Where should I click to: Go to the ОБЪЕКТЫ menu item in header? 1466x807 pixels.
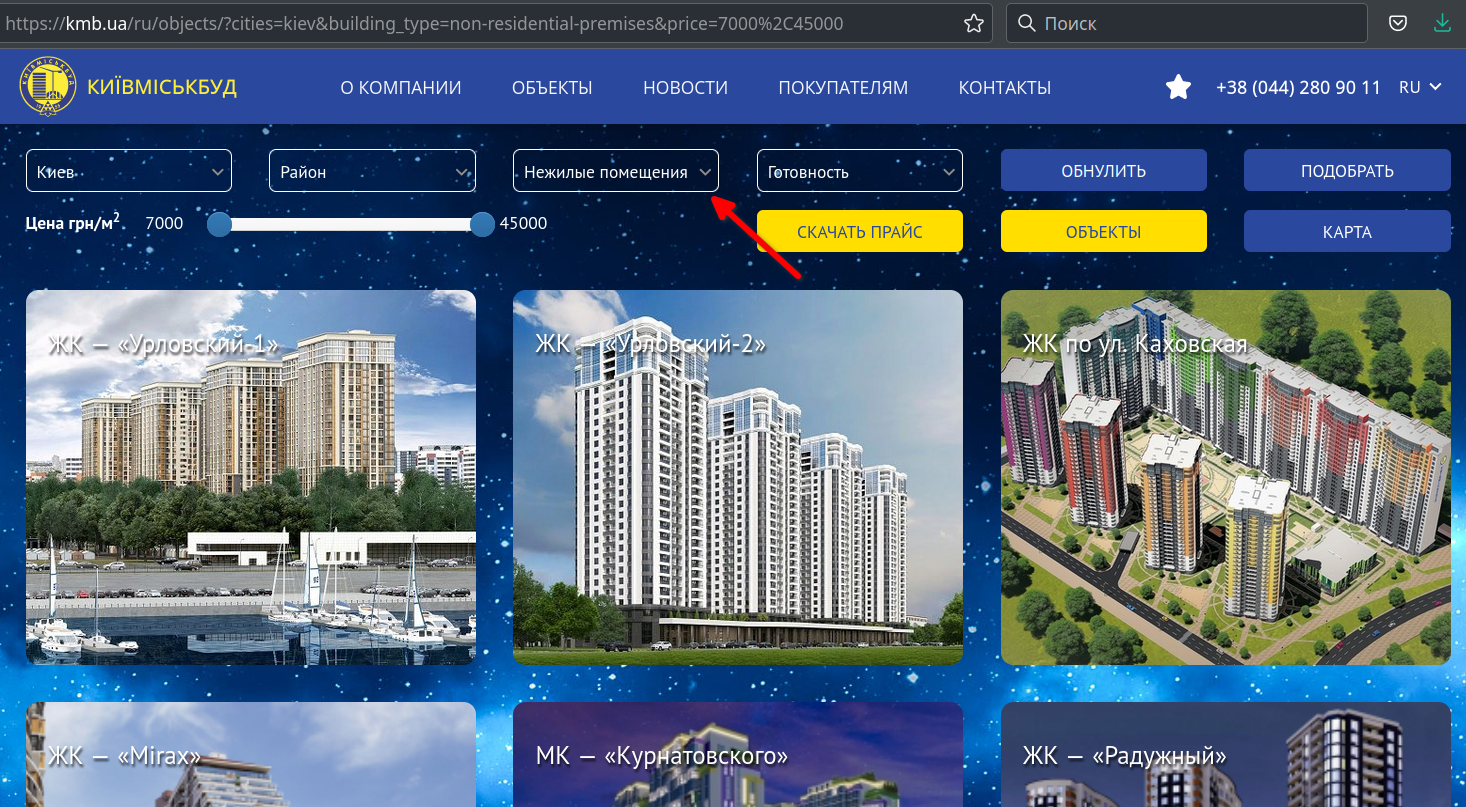552,88
